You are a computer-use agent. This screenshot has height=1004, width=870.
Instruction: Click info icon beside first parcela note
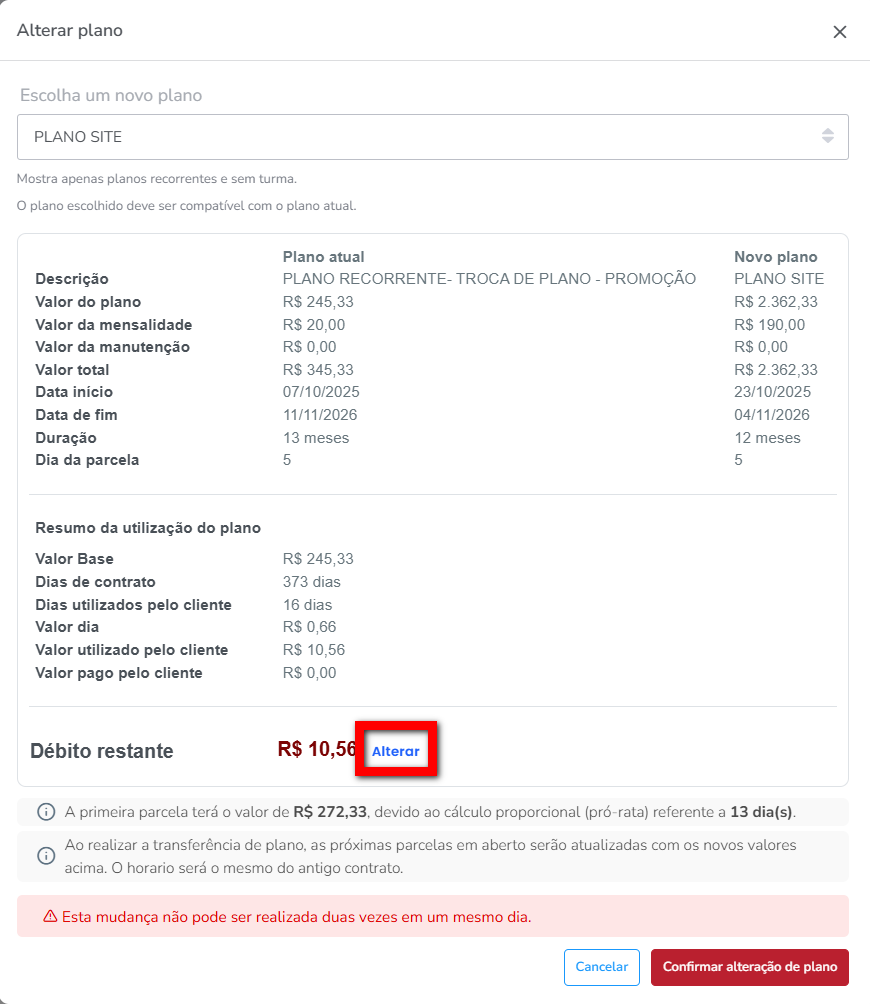(46, 811)
